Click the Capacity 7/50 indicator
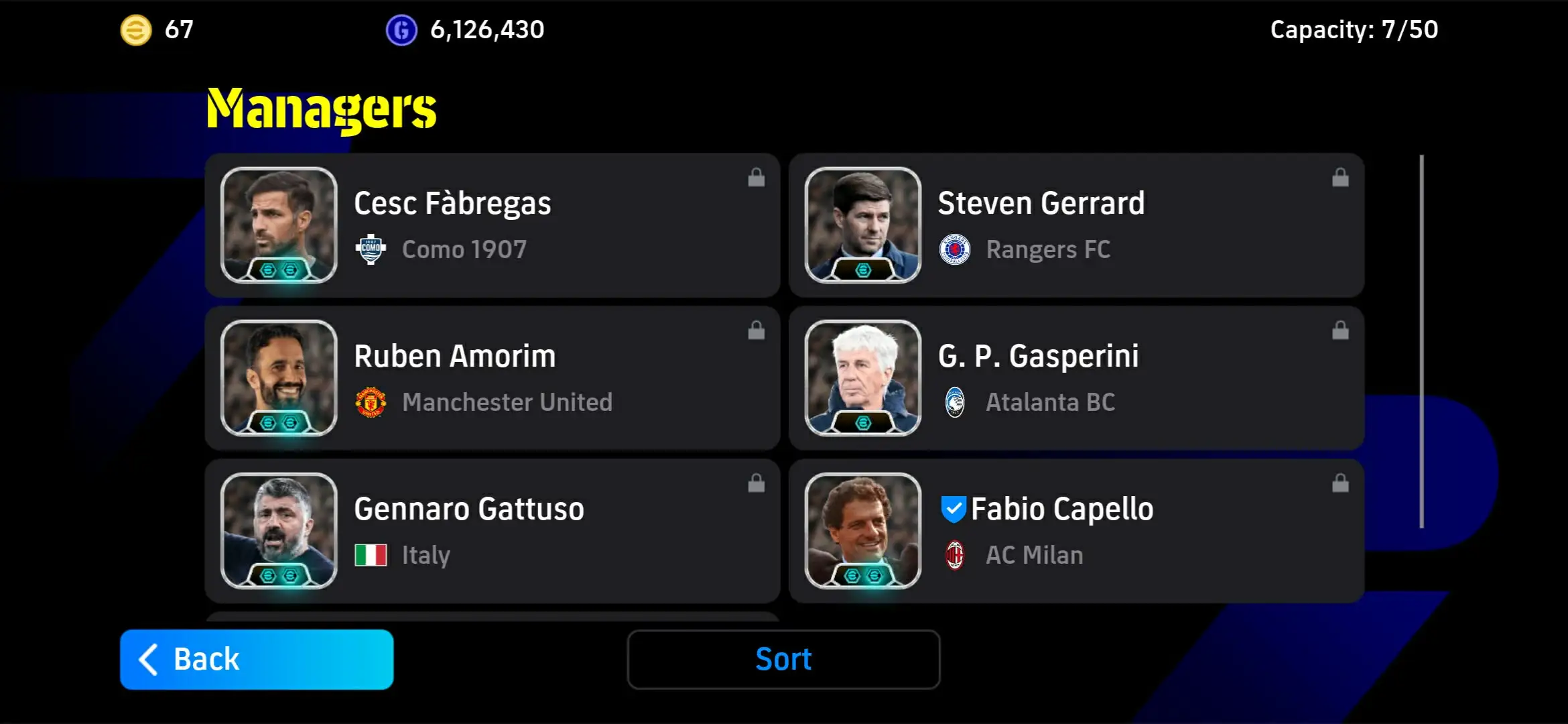 1354,29
